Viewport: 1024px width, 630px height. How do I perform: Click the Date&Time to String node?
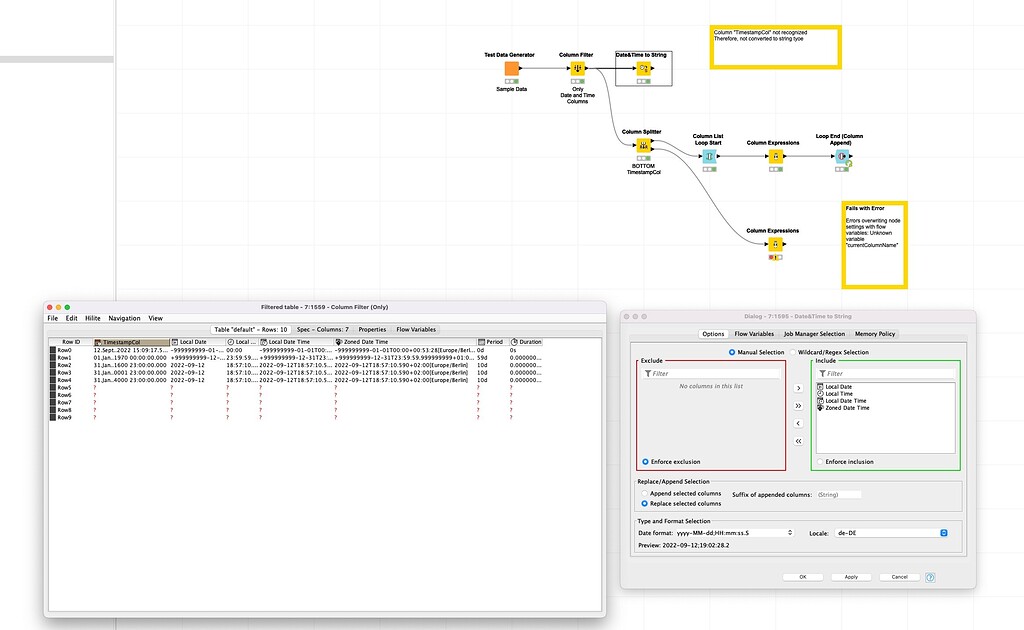[645, 68]
